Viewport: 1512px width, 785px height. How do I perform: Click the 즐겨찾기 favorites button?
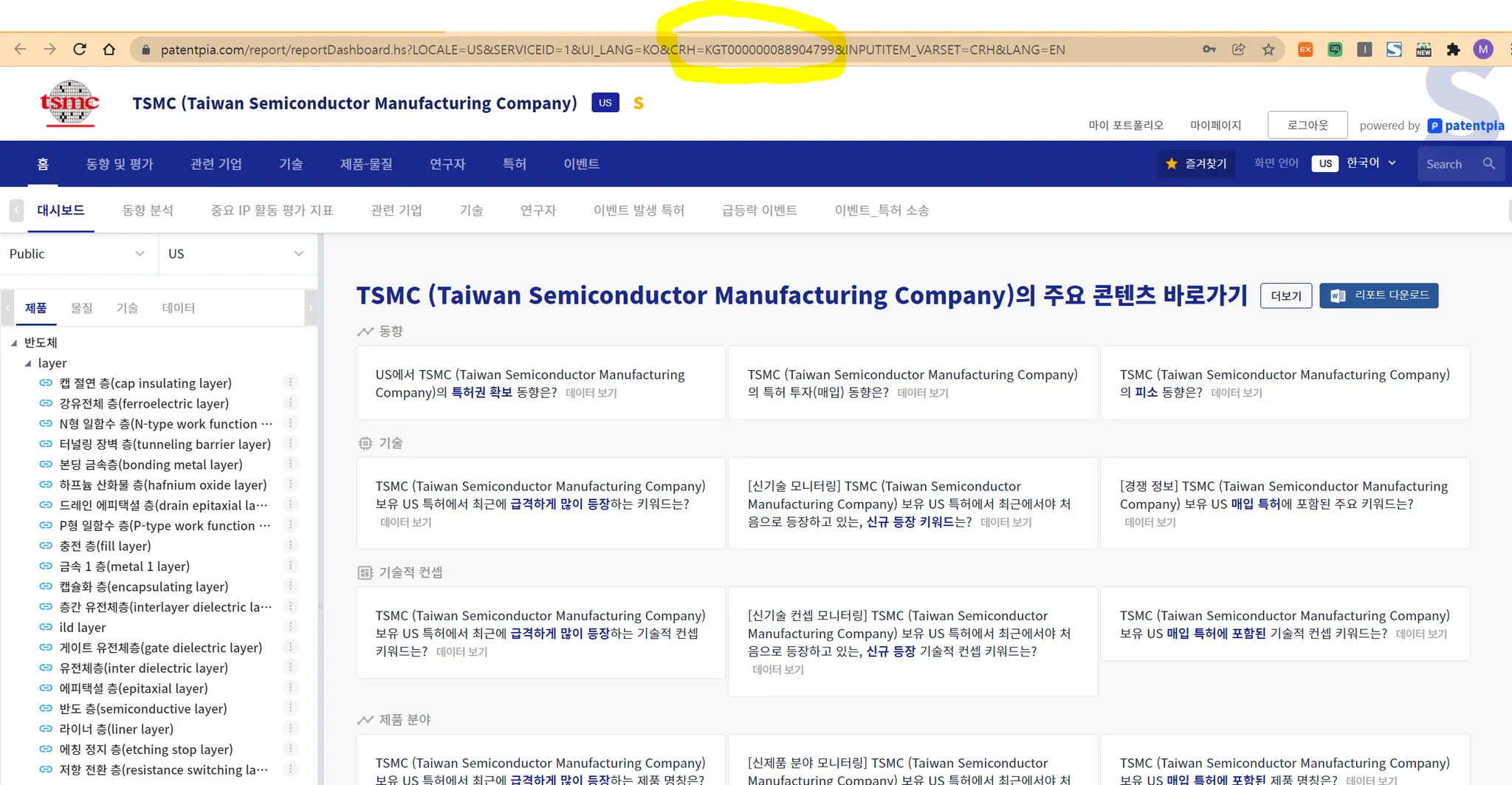[1196, 164]
